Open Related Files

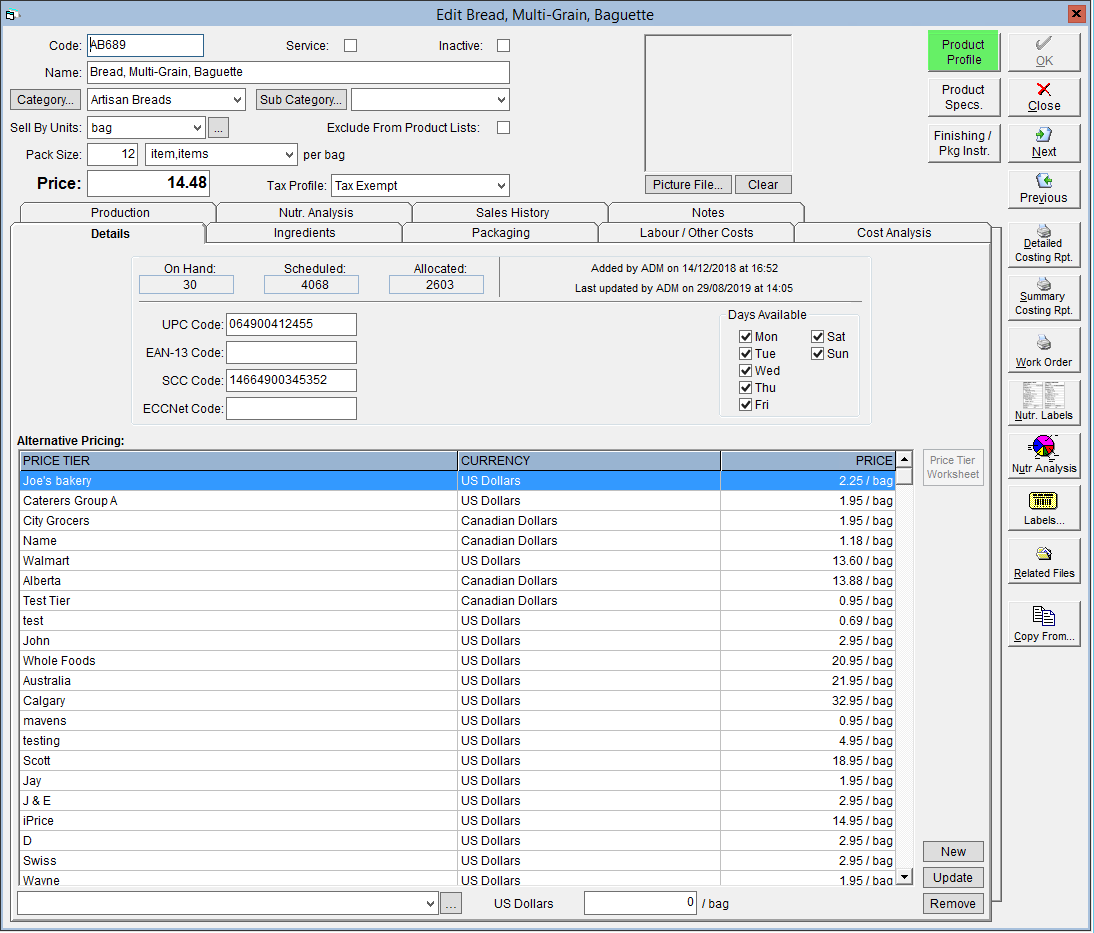[x=1044, y=561]
